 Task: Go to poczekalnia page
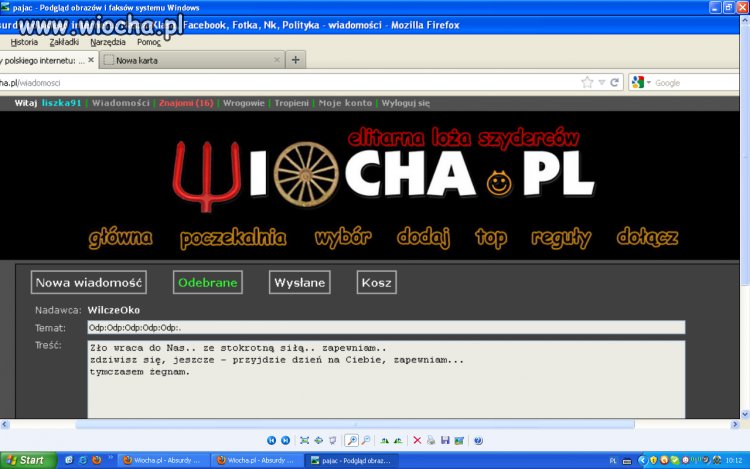[233, 238]
